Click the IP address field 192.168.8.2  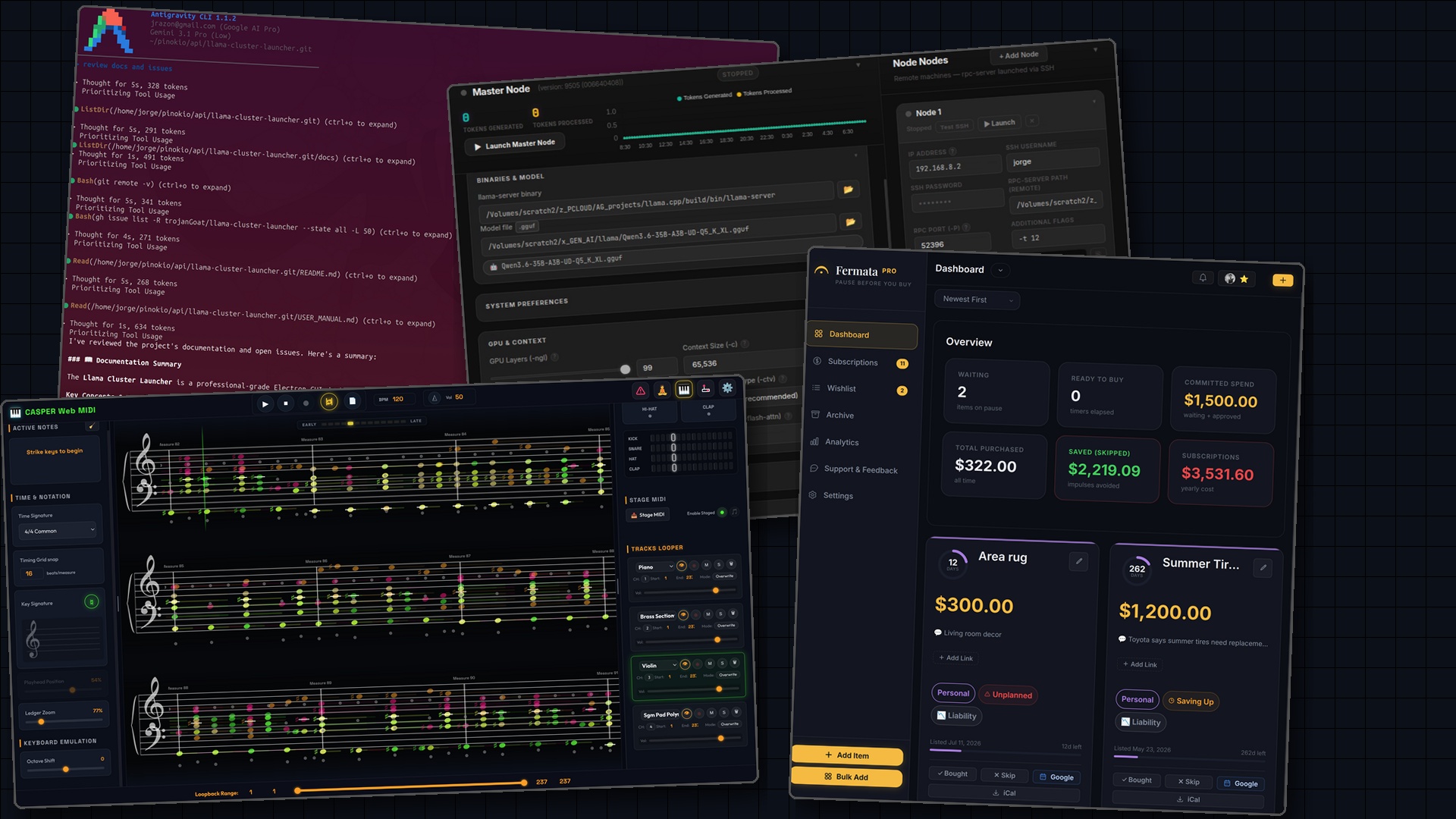coord(955,167)
